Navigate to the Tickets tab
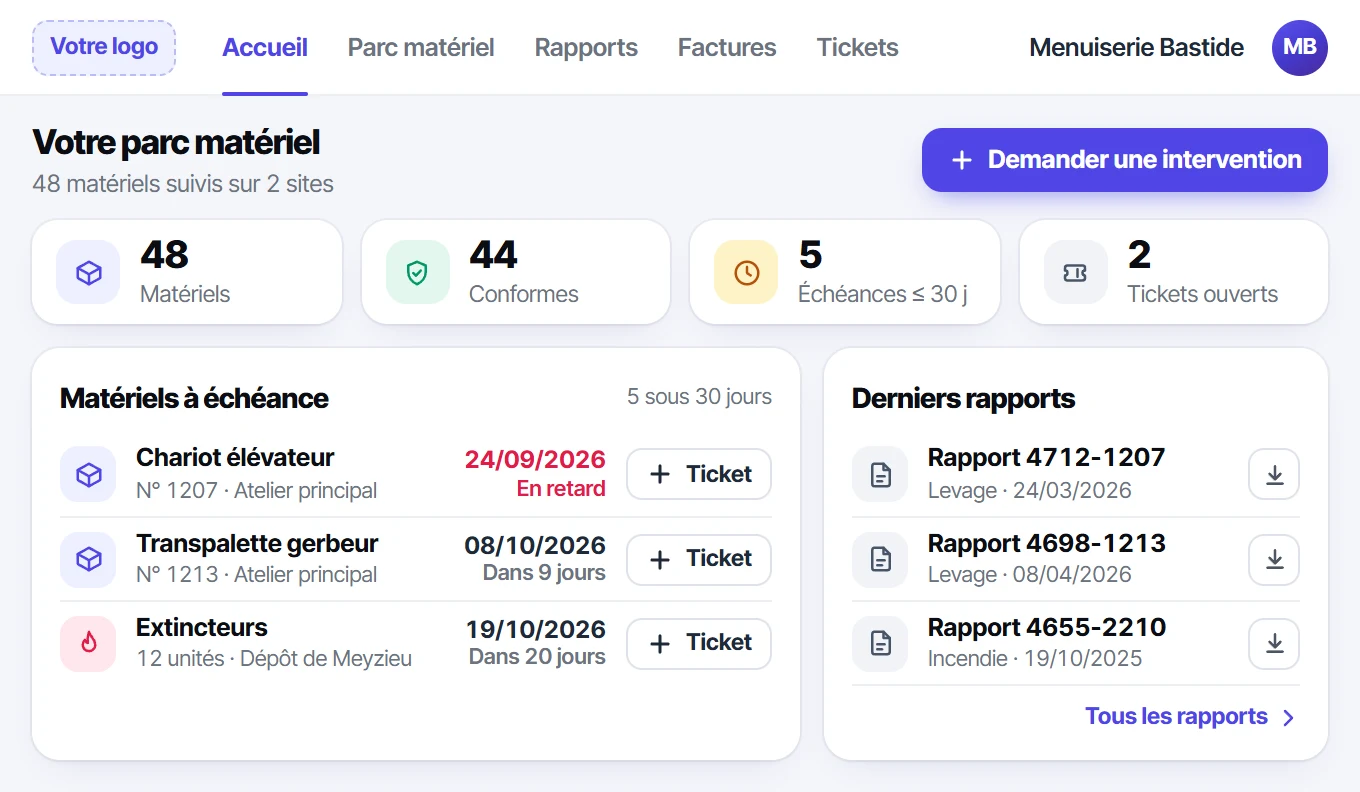This screenshot has width=1360, height=792. (857, 47)
